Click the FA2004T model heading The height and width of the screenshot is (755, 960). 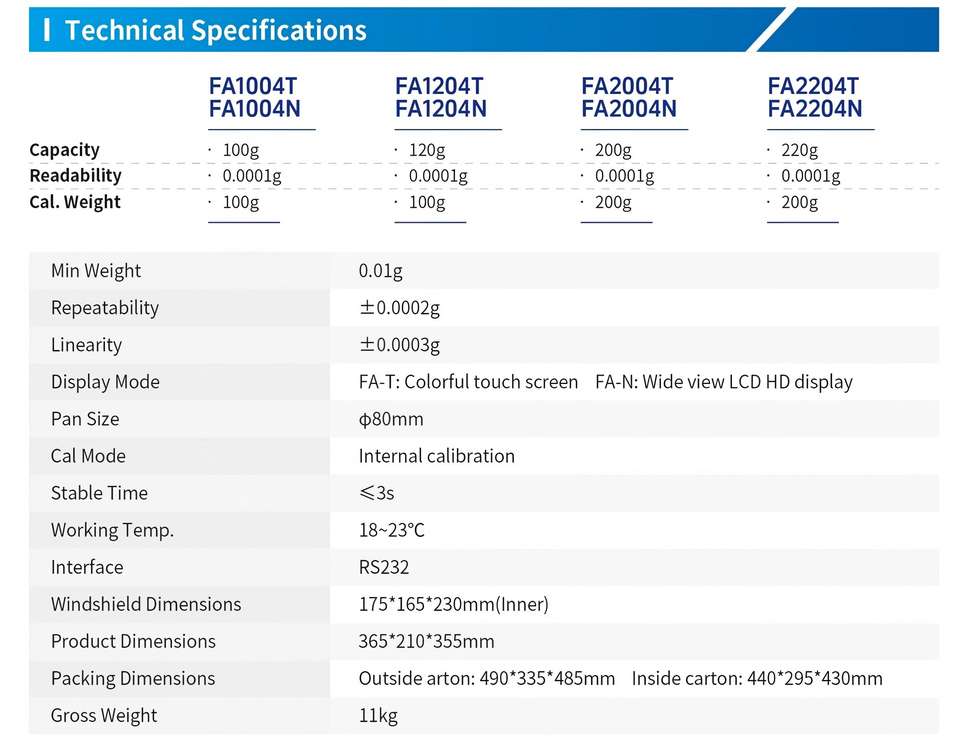click(627, 86)
